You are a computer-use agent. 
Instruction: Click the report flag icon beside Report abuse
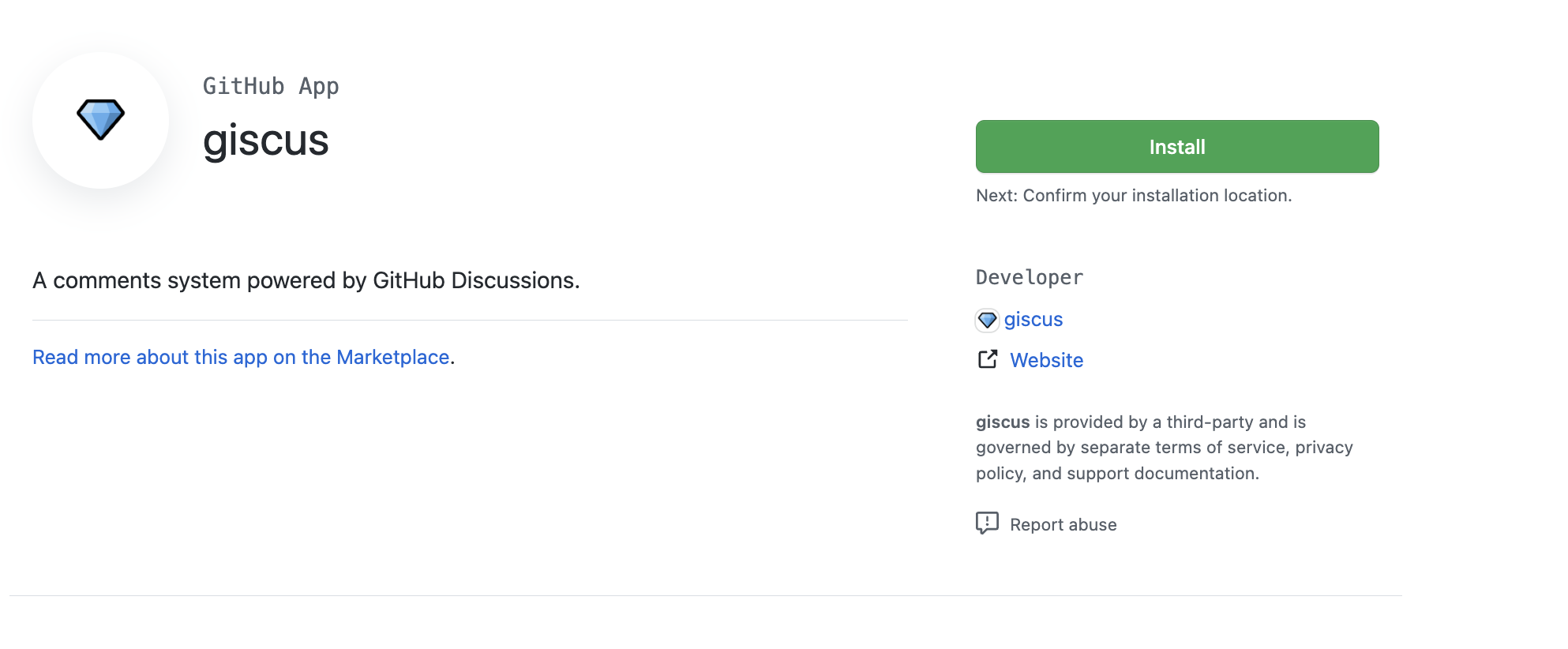[x=987, y=523]
